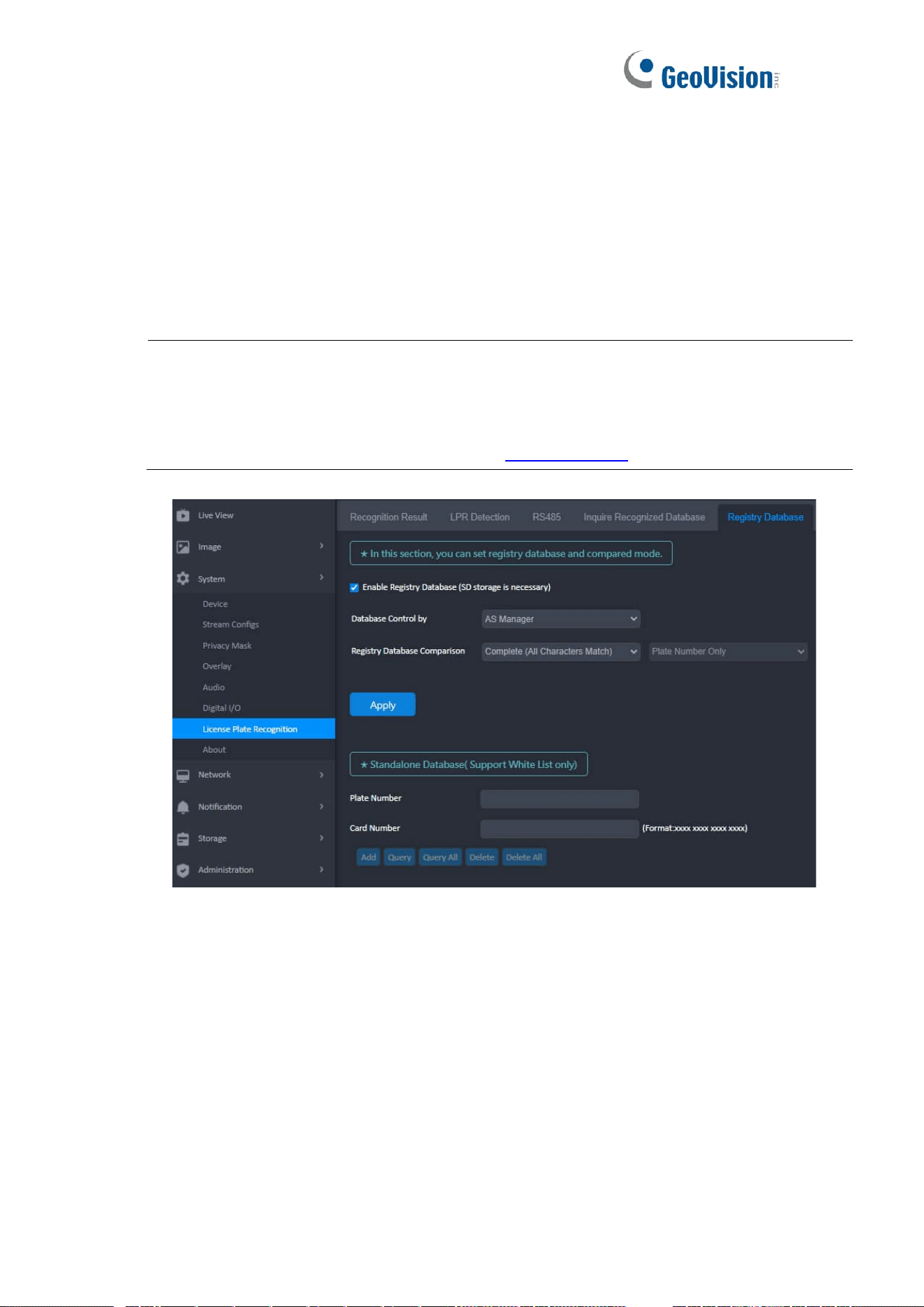
Task: Switch to the Recognition Result tab
Action: (x=389, y=517)
